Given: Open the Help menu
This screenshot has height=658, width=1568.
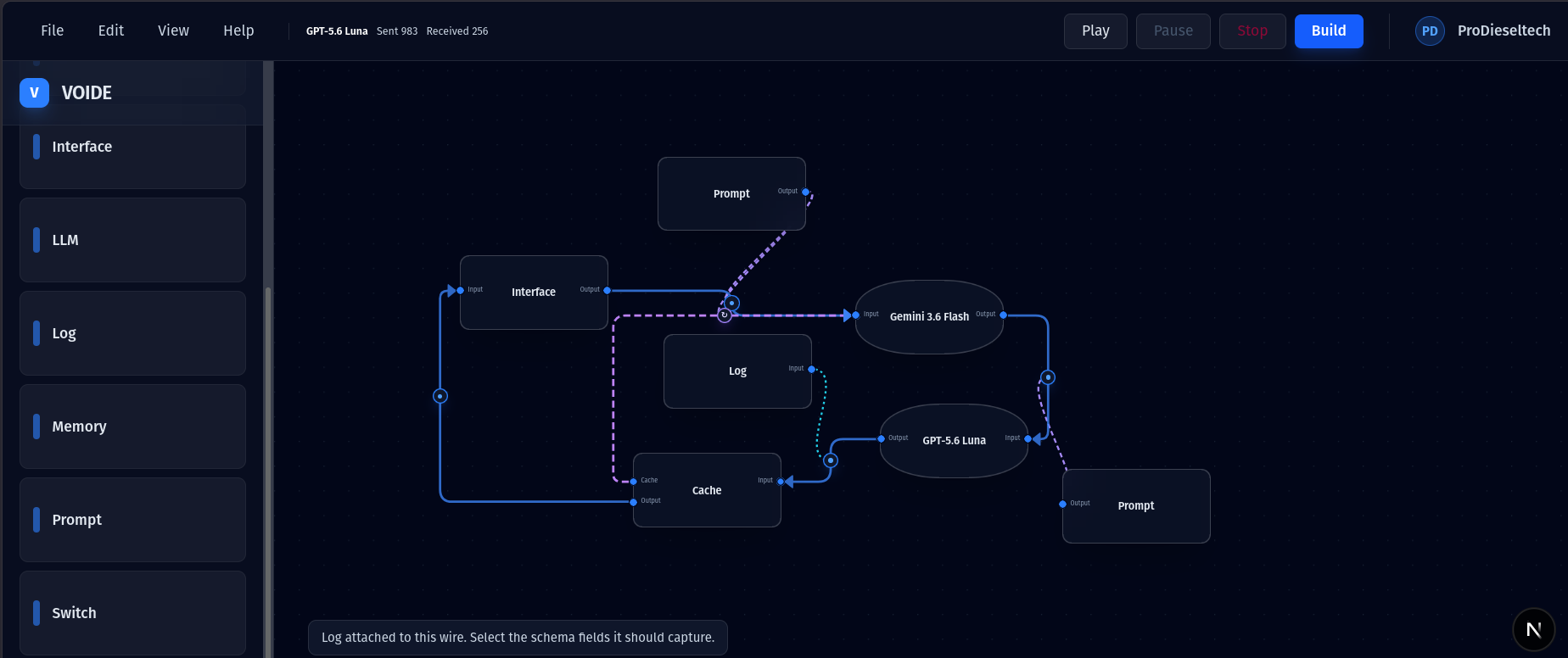Looking at the screenshot, I should 238,31.
